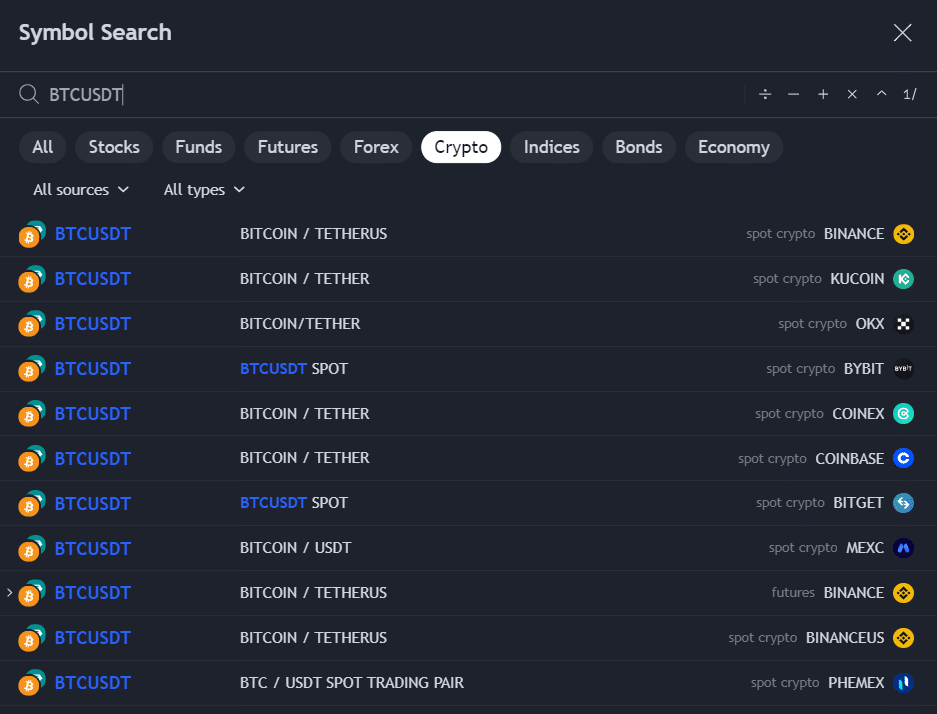937x714 pixels.
Task: Click the BINANCE futures exchange logo
Action: pos(904,593)
